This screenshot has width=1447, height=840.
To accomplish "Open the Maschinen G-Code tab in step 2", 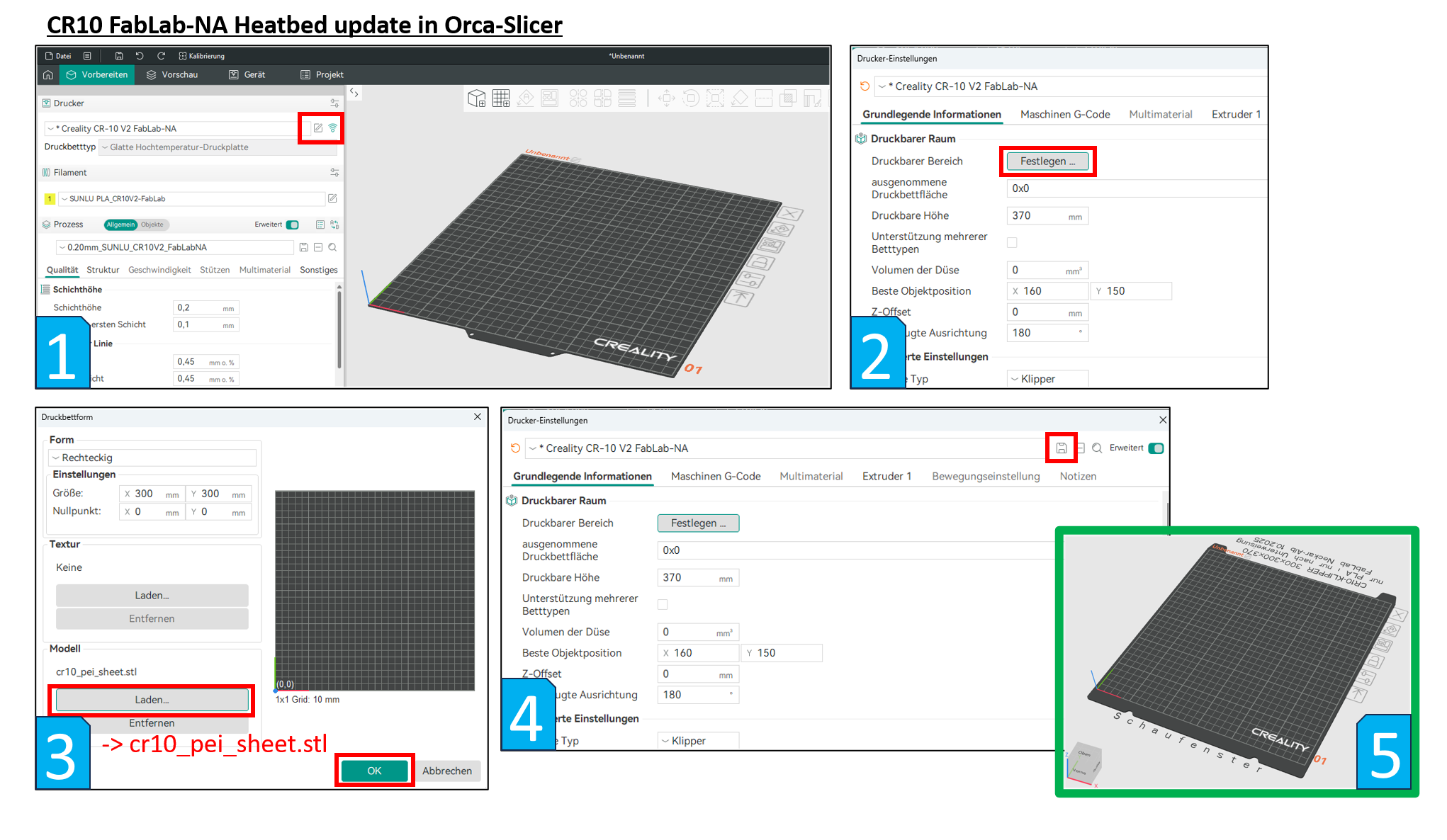I will click(x=1064, y=114).
